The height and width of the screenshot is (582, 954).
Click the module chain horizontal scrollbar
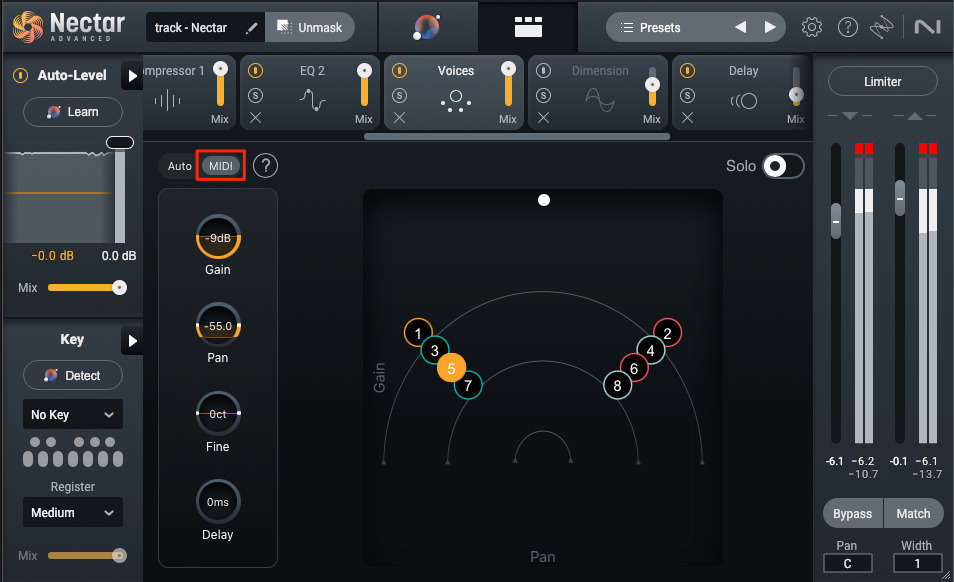(517, 137)
